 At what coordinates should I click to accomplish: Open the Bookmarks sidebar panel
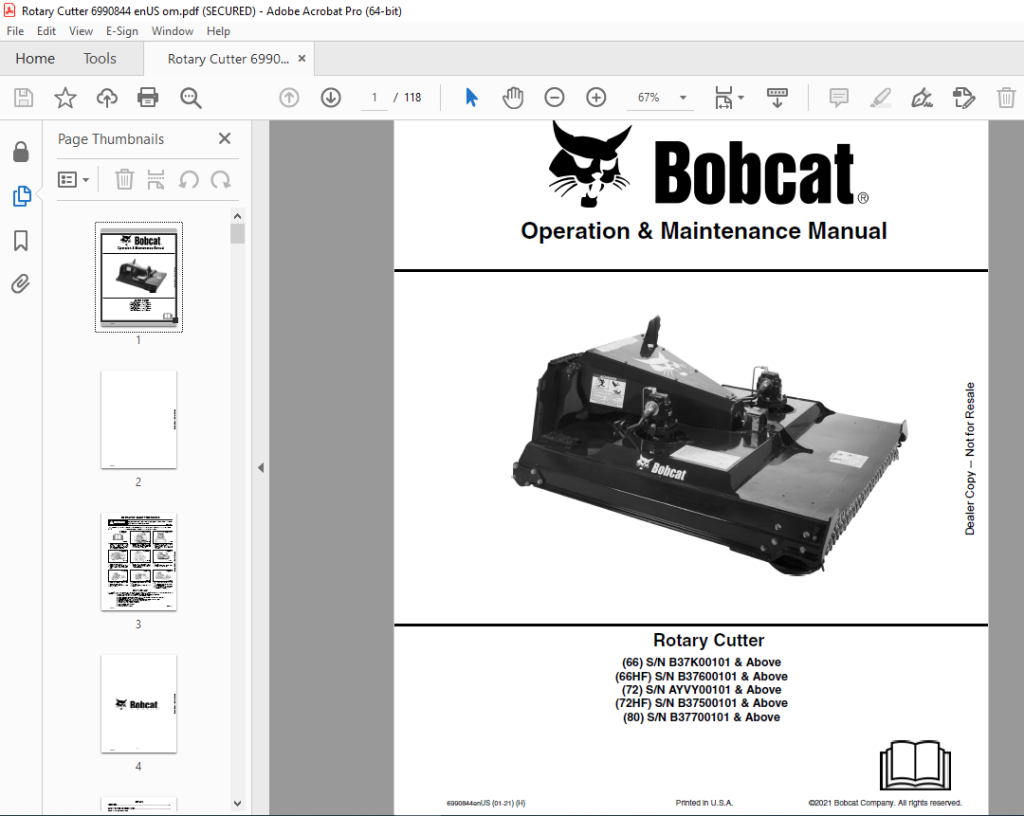21,240
